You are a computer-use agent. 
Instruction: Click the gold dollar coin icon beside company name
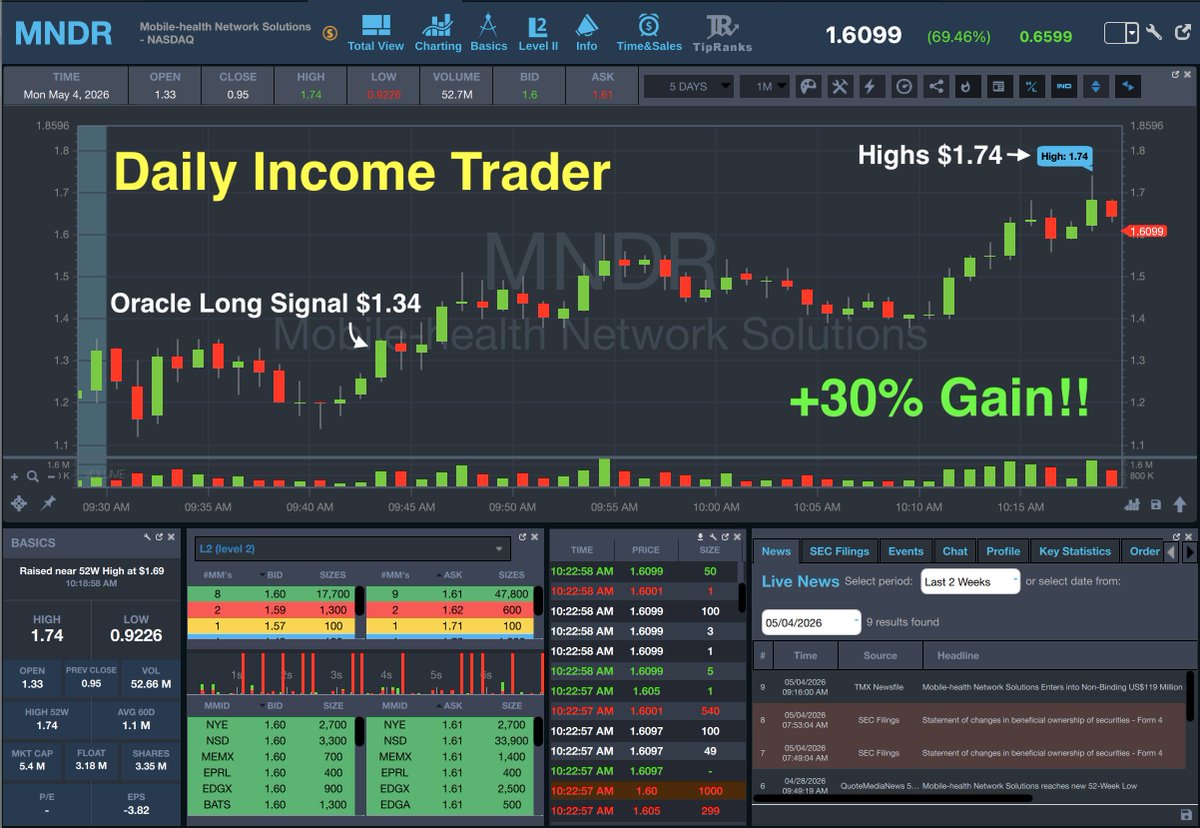point(330,32)
